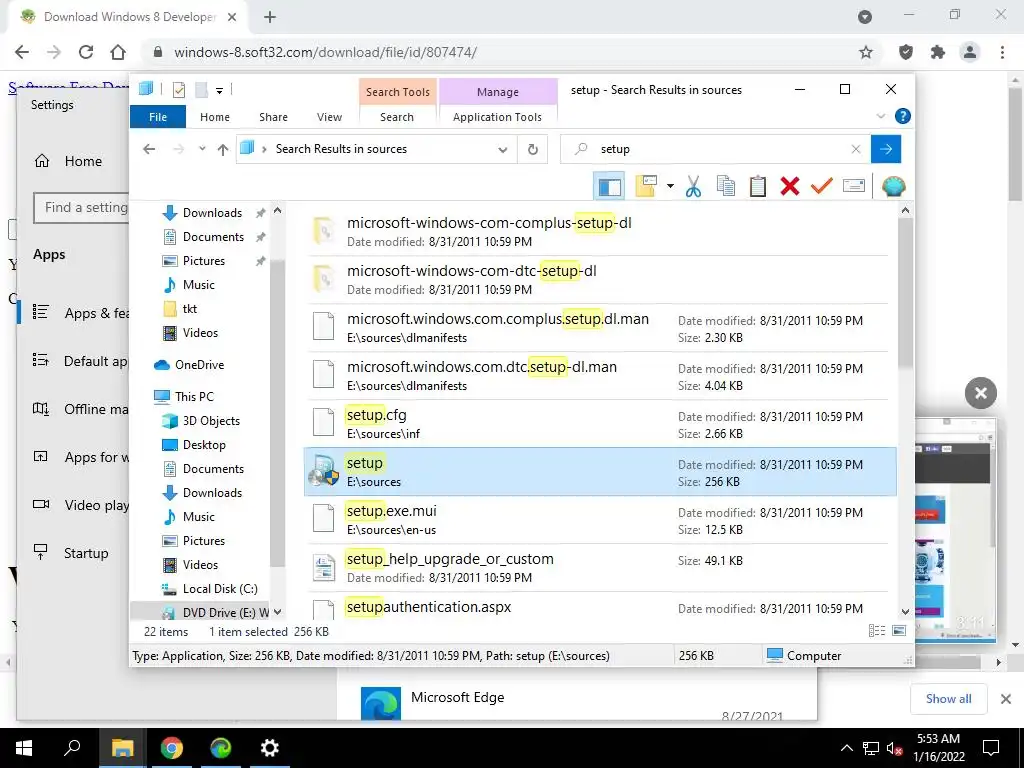Select the setupauthentication.aspx file
Viewport: 1024px width, 768px height.
(x=600, y=607)
